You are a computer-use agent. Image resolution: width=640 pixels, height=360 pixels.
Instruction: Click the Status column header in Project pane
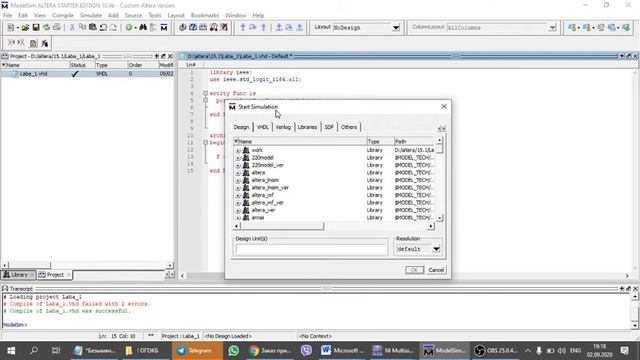tap(82, 65)
